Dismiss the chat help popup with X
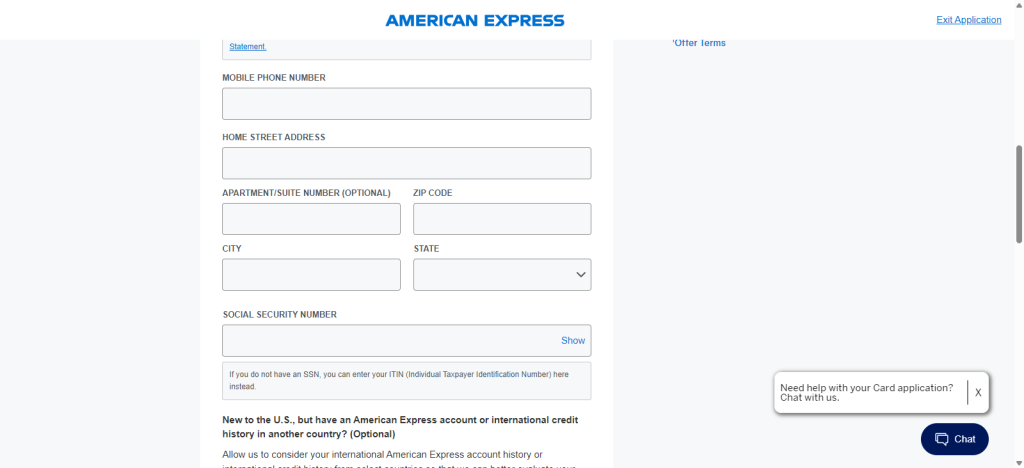This screenshot has width=1024, height=468. pos(978,393)
